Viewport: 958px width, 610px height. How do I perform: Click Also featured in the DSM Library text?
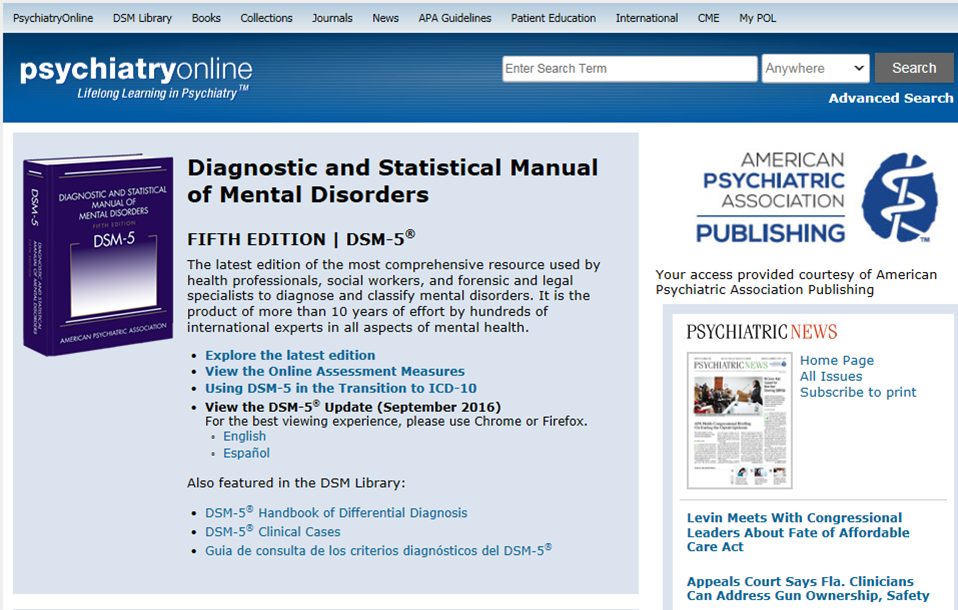click(x=296, y=483)
